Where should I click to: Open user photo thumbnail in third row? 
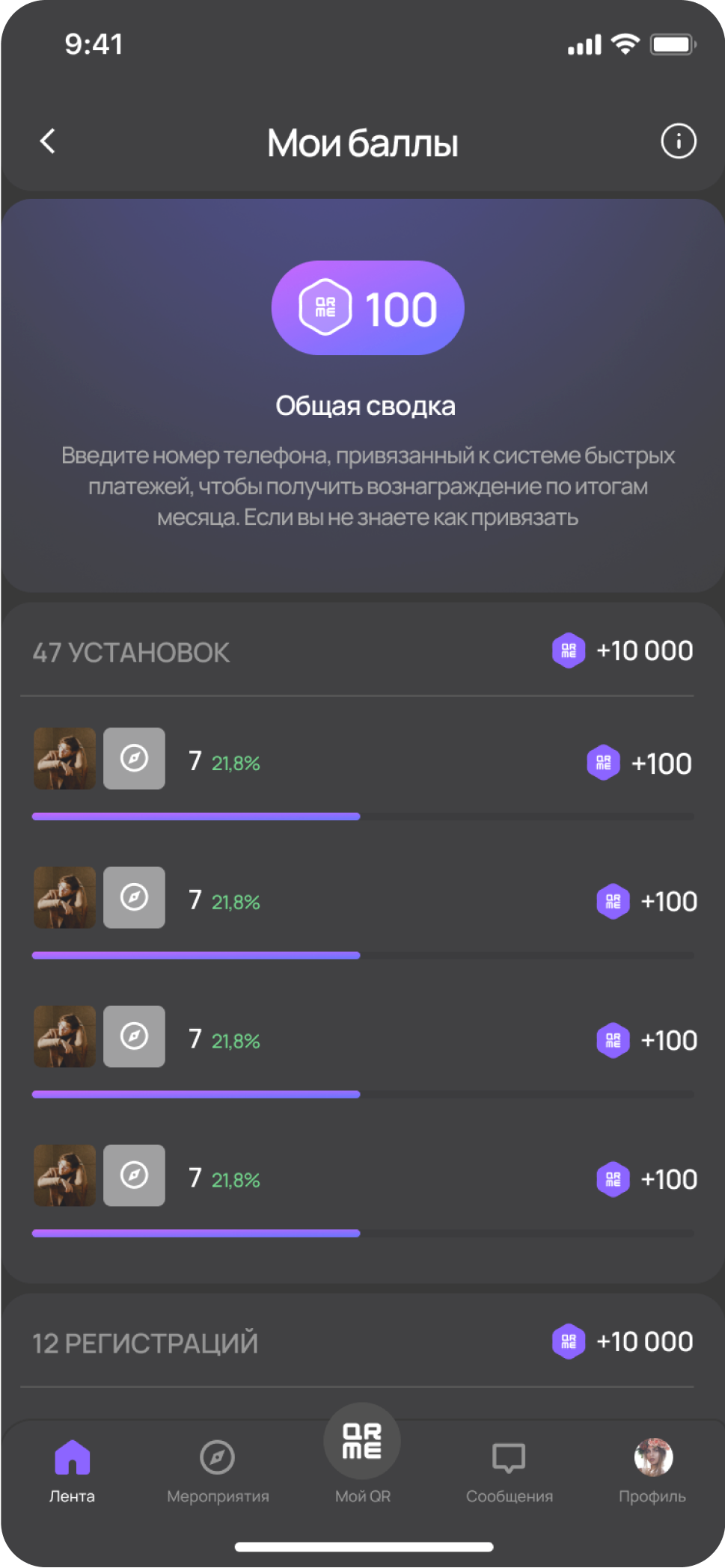65,1036
